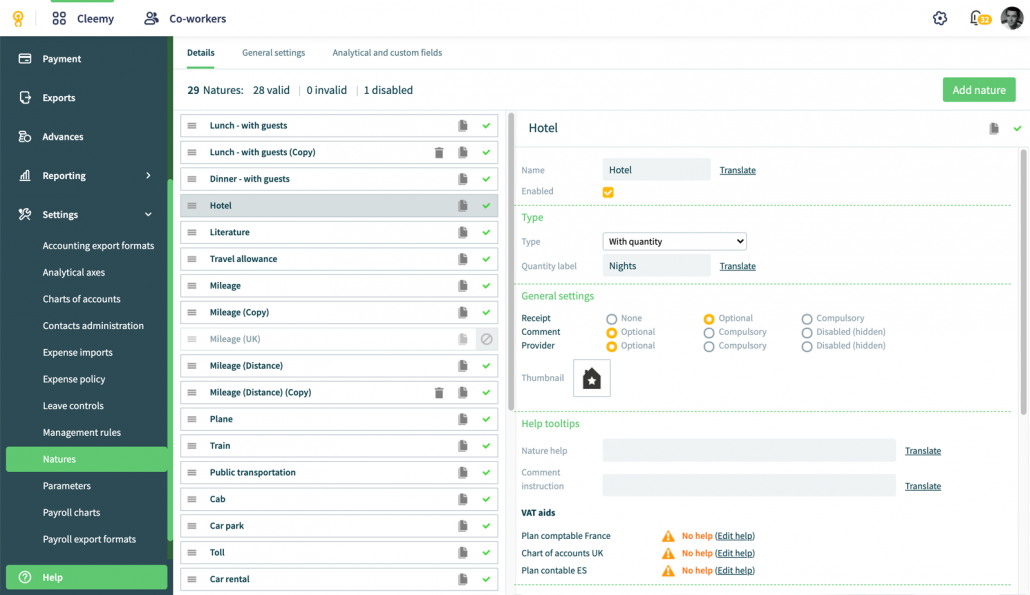
Task: Duplicate the Plane nature
Action: pos(463,419)
